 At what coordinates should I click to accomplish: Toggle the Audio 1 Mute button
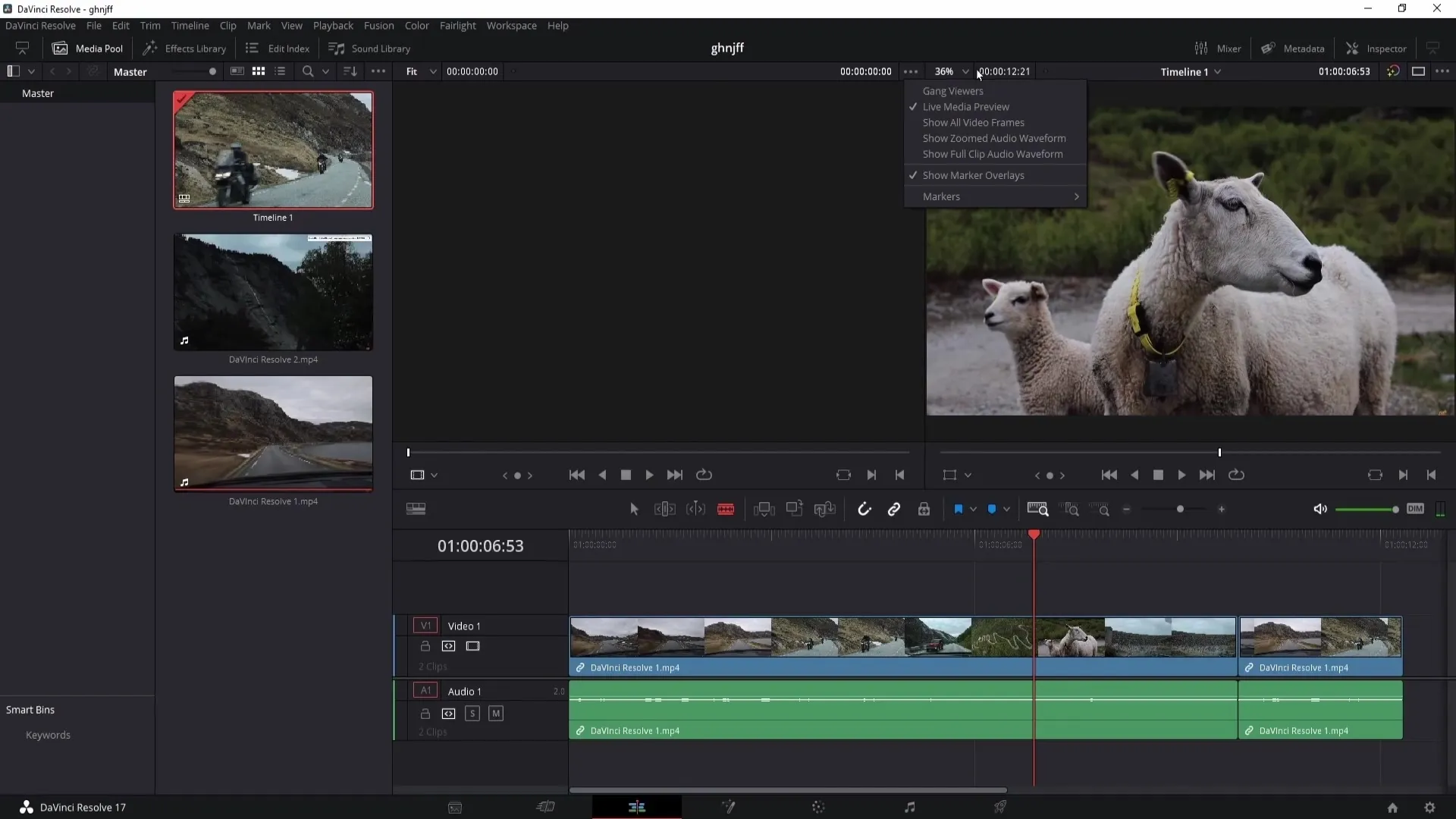(496, 713)
